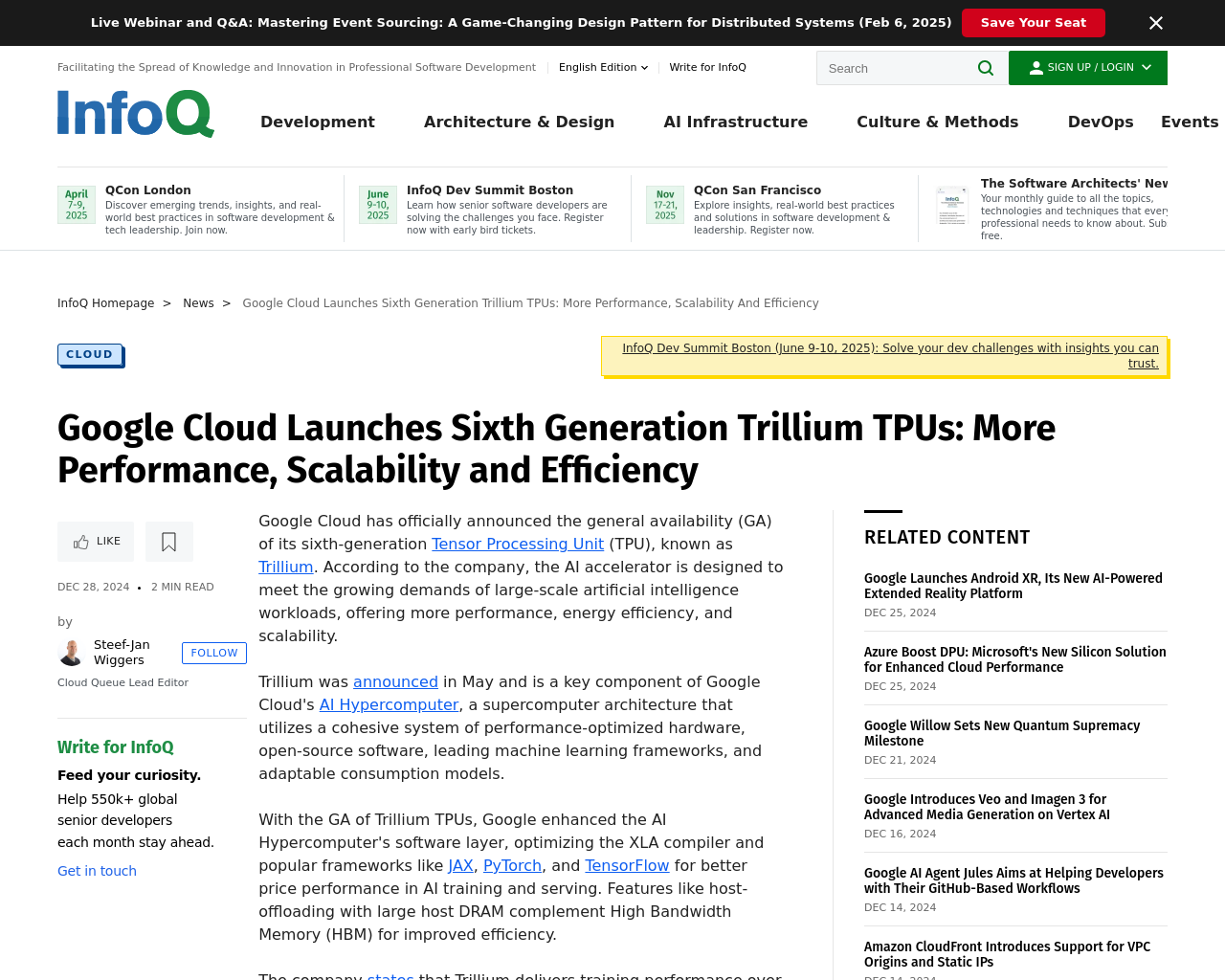
Task: Open Google Launches Android XR related article
Action: 1013,586
